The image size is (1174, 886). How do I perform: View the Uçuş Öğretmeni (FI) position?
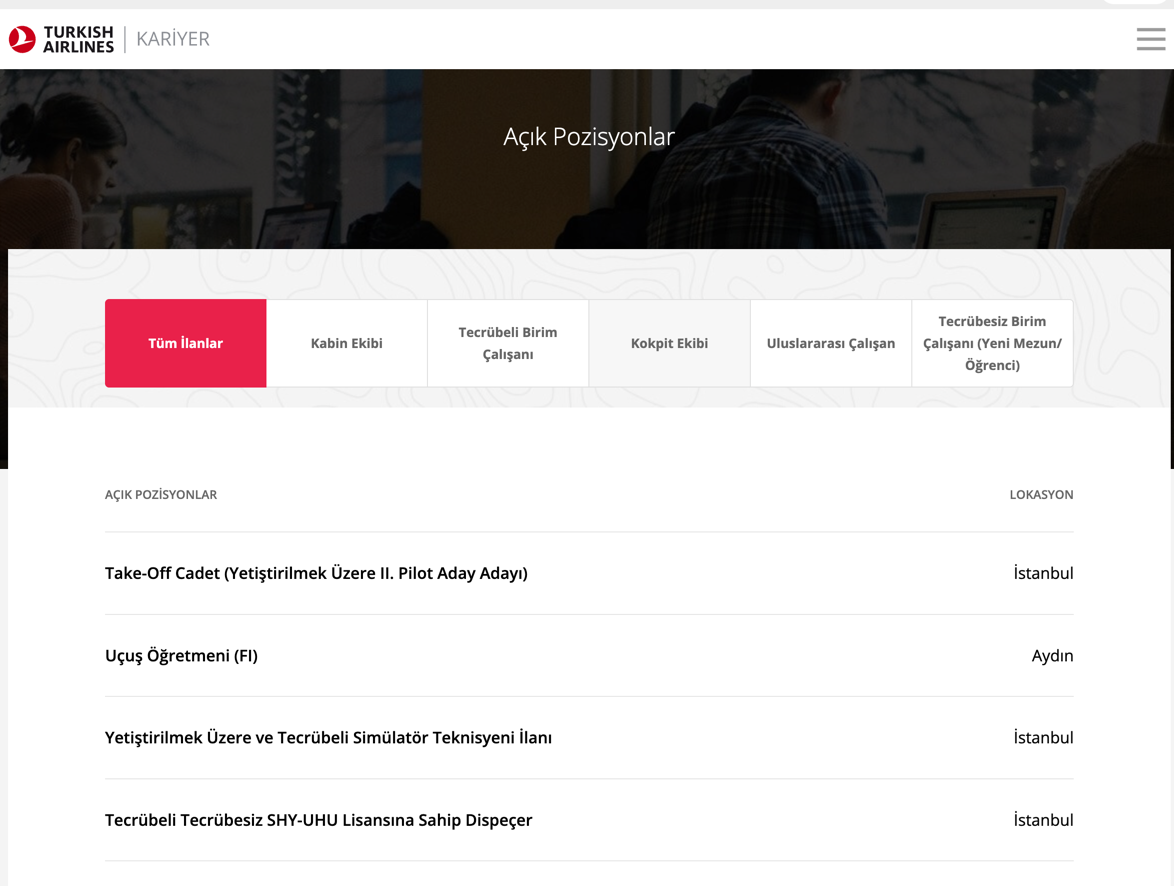(181, 656)
